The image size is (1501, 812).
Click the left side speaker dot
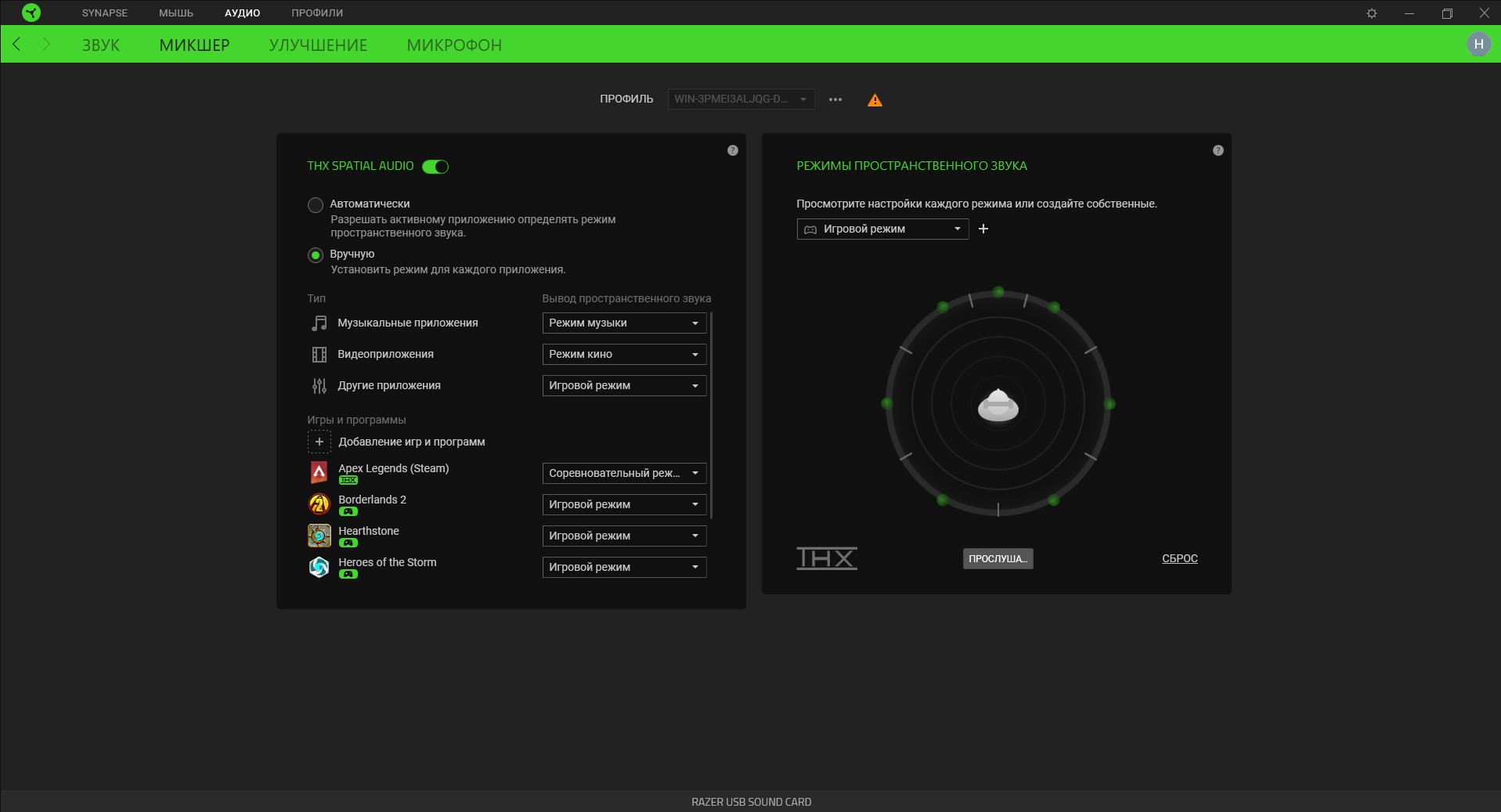click(x=887, y=403)
